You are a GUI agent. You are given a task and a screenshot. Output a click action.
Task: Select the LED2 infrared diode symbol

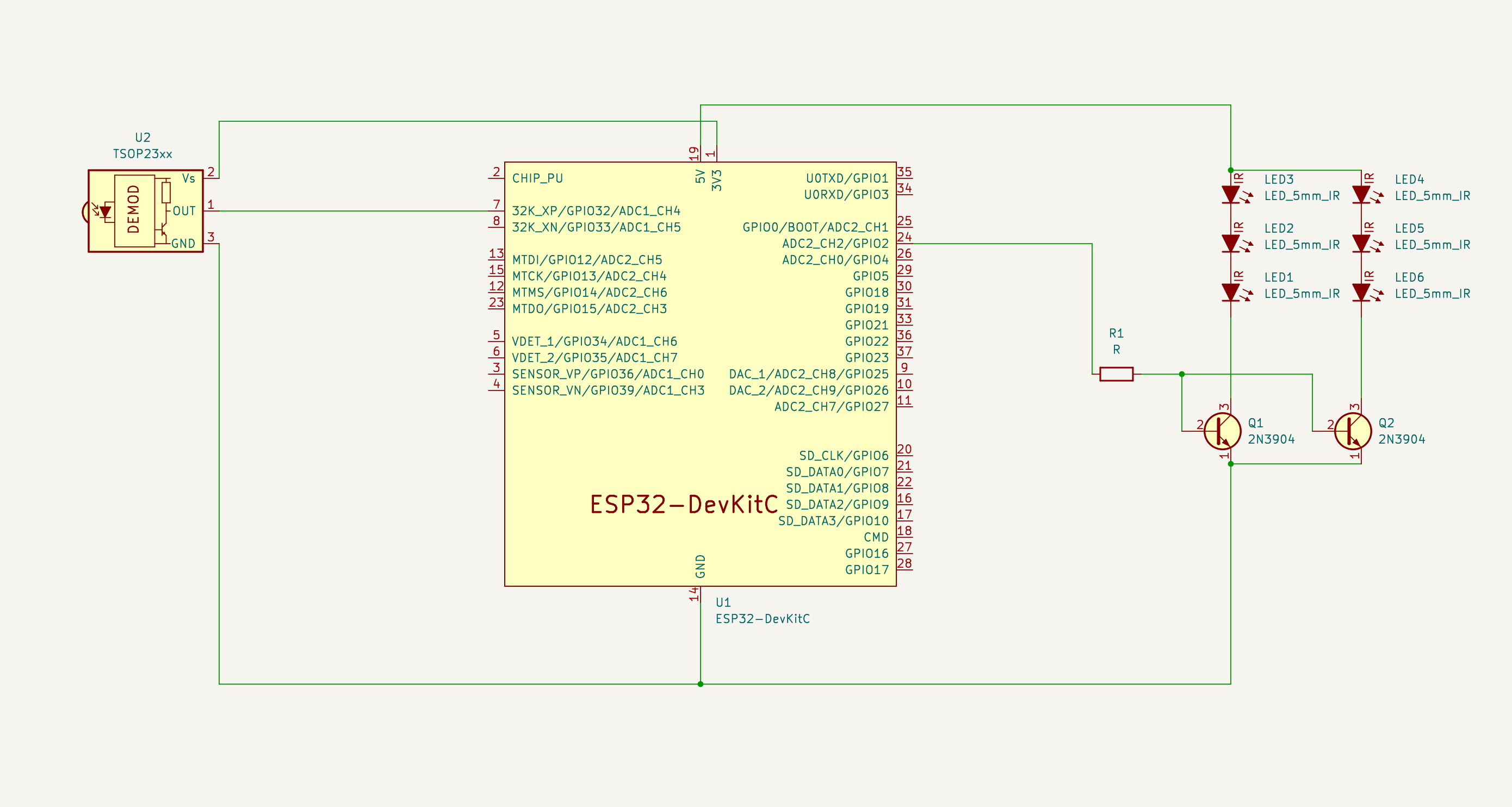[1230, 243]
